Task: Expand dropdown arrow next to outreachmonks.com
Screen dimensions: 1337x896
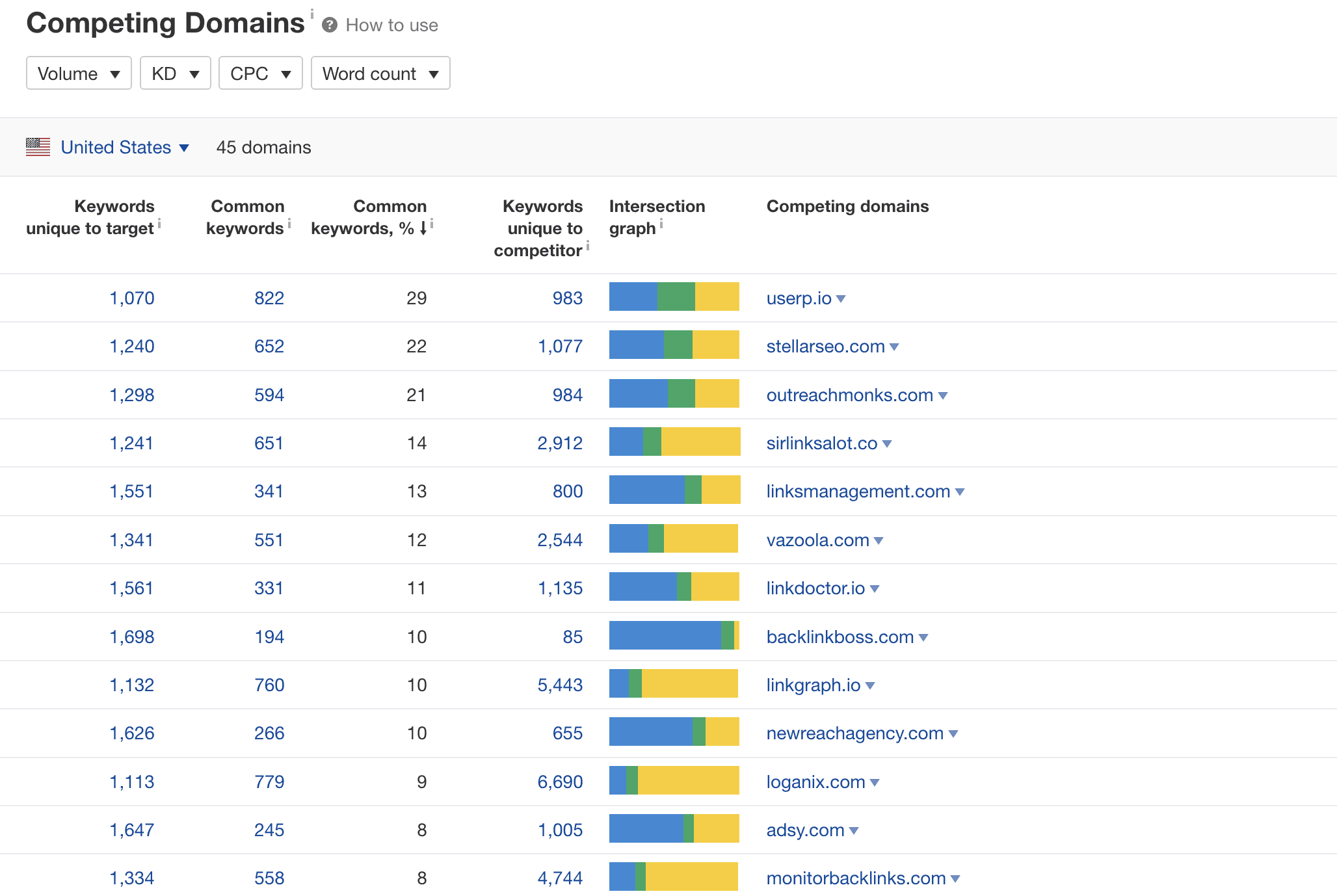Action: click(943, 396)
